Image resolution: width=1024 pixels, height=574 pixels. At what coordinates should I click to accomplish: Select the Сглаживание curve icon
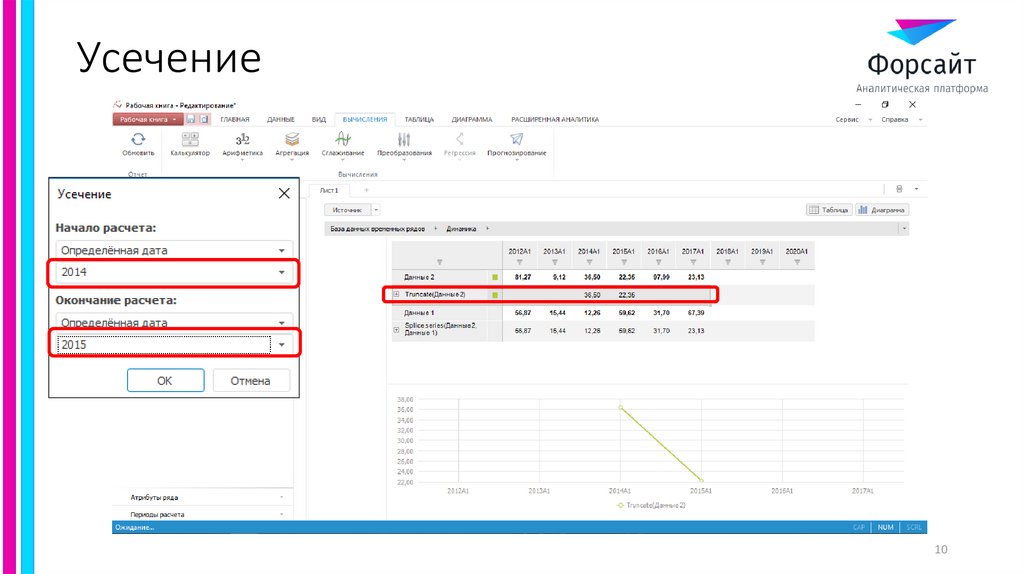tap(342, 139)
